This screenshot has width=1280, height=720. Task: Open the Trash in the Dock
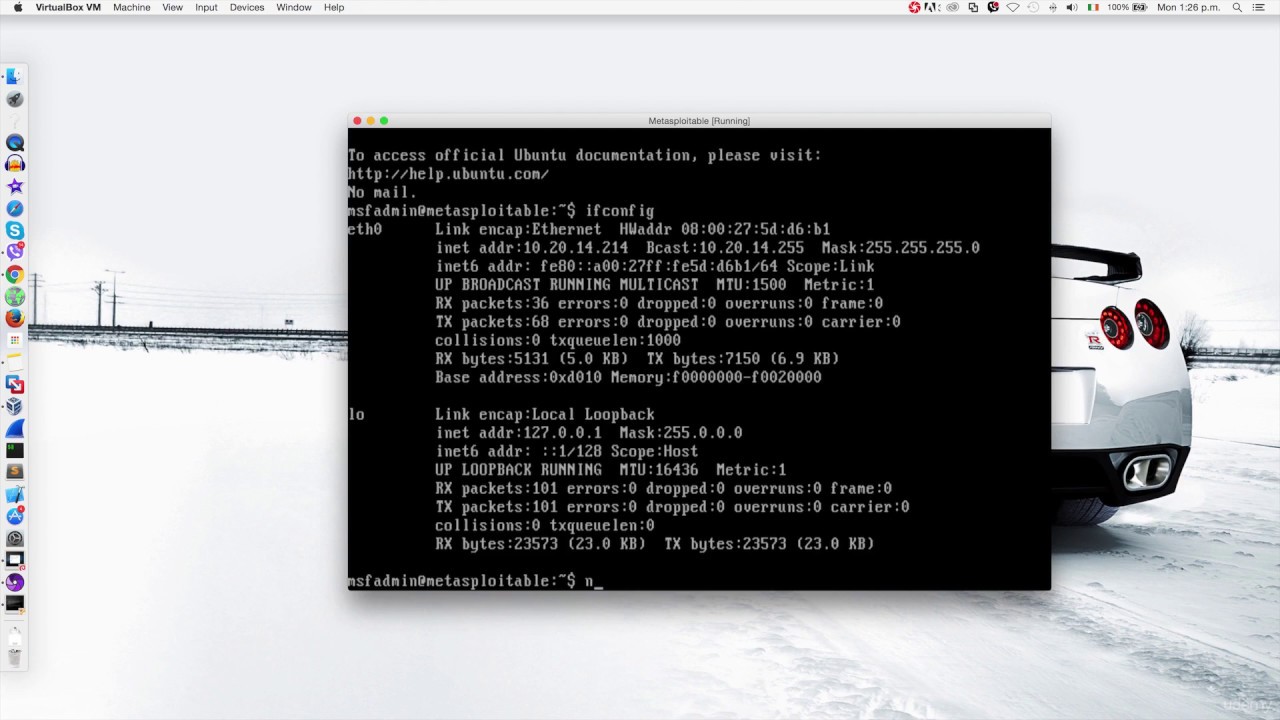click(14, 657)
